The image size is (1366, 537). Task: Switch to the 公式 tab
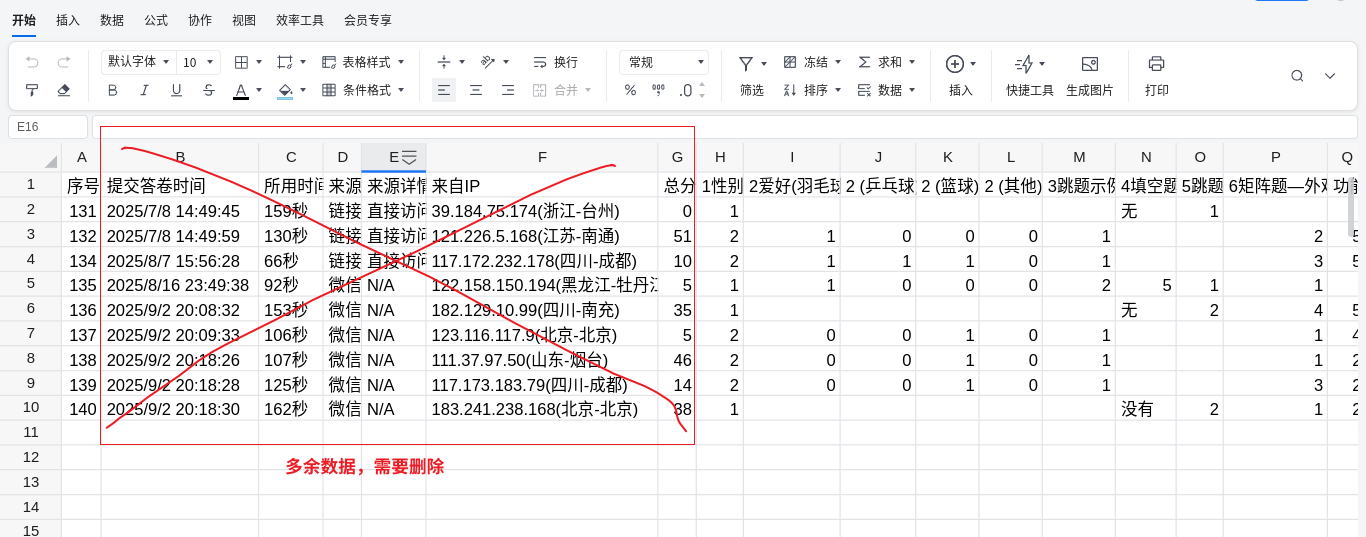tap(156, 20)
